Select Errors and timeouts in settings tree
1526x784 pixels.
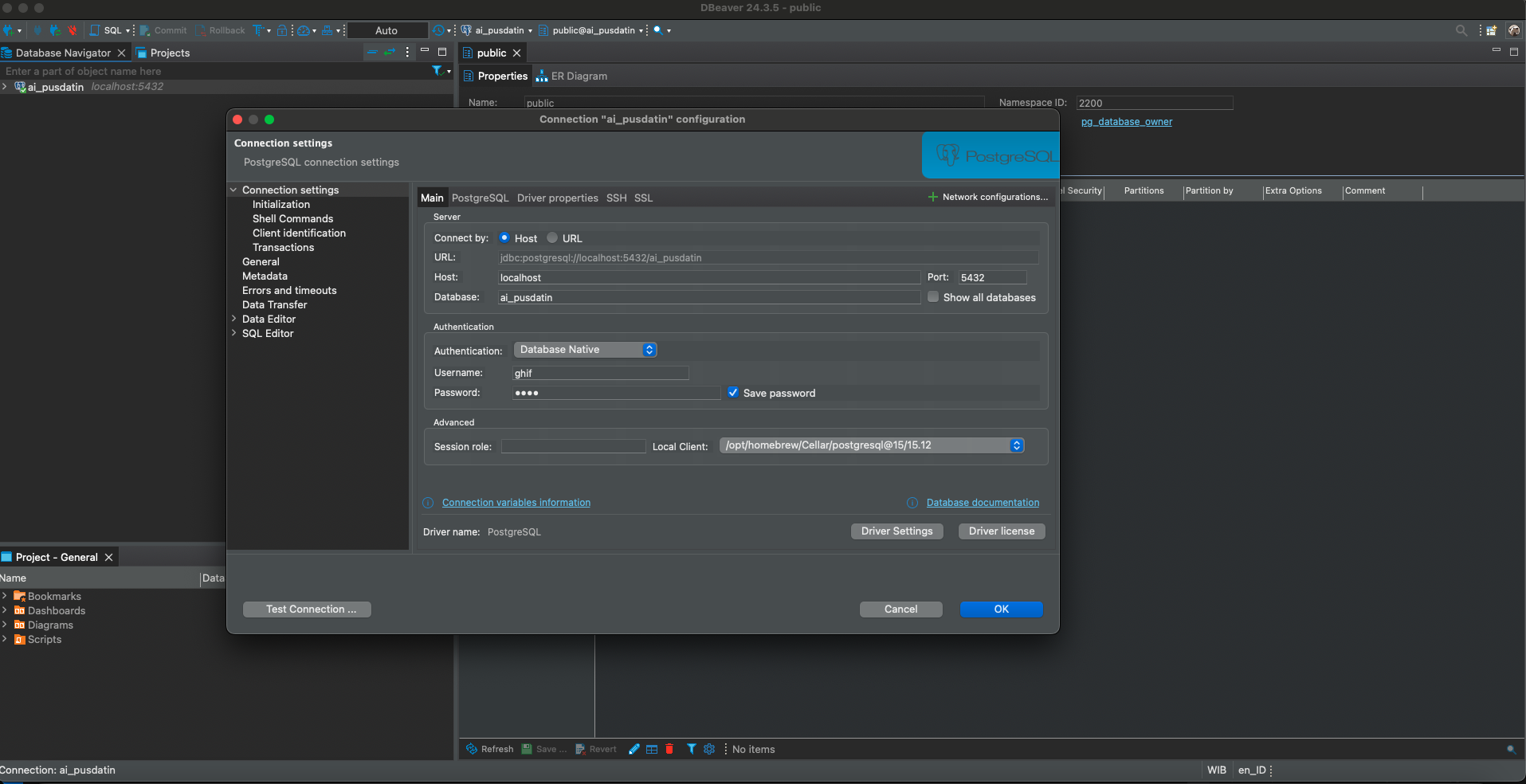point(289,290)
